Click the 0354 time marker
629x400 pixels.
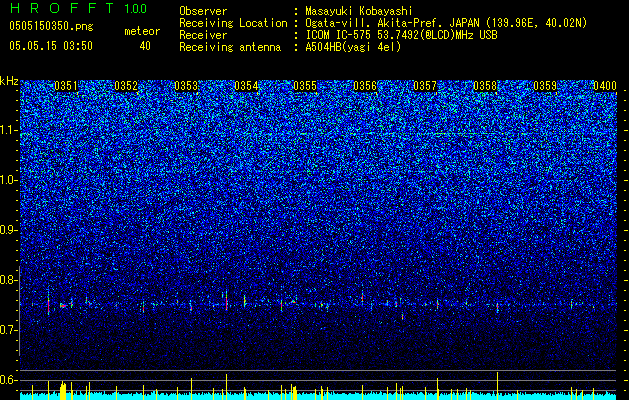pyautogui.click(x=246, y=86)
